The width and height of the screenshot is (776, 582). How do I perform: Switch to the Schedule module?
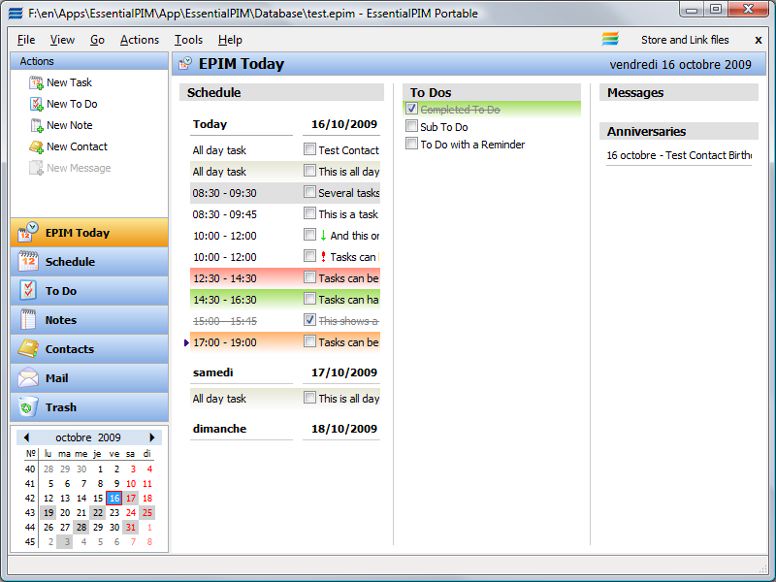(x=69, y=262)
